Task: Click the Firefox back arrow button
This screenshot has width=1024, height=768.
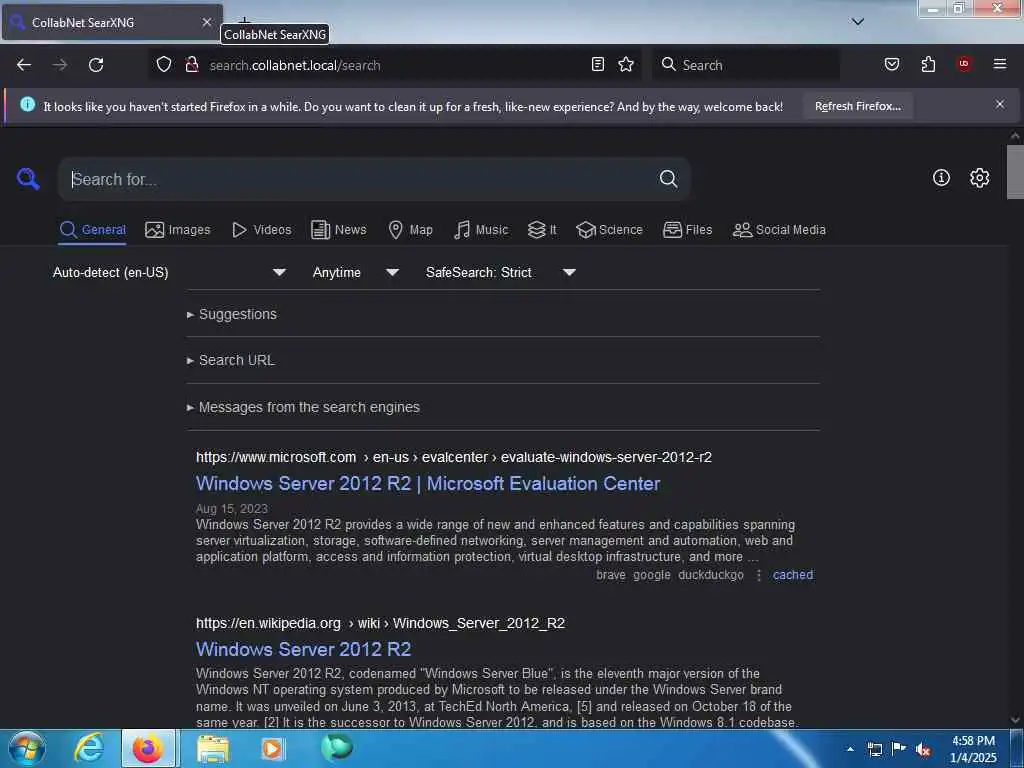Action: (24, 65)
